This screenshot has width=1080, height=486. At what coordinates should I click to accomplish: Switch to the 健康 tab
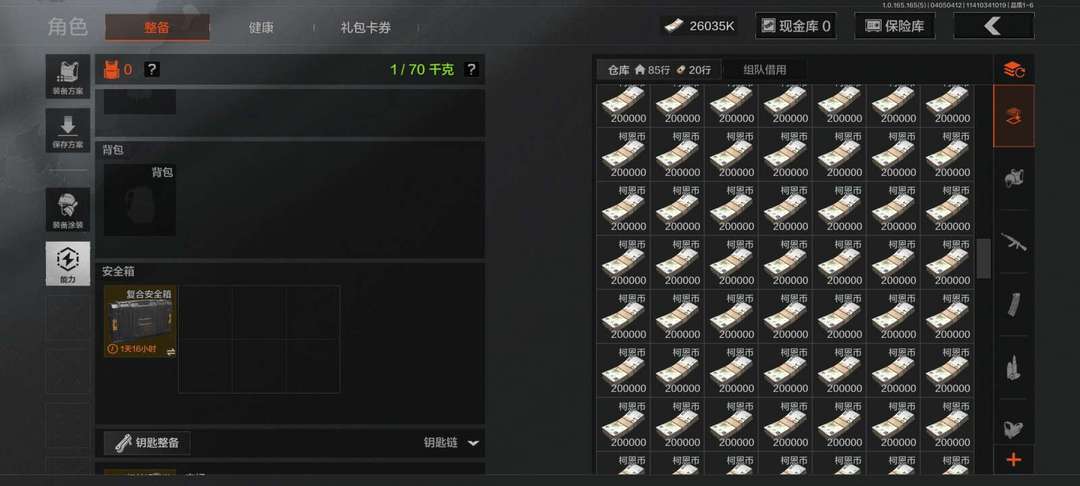[x=261, y=28]
